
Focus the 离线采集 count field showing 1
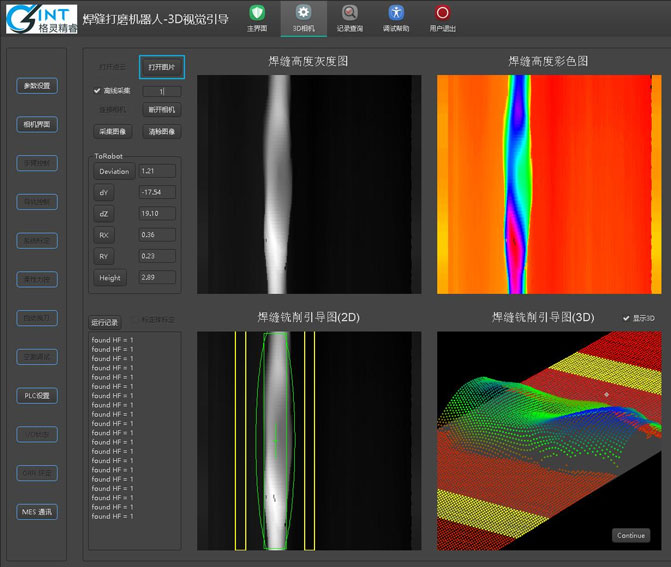[x=162, y=91]
